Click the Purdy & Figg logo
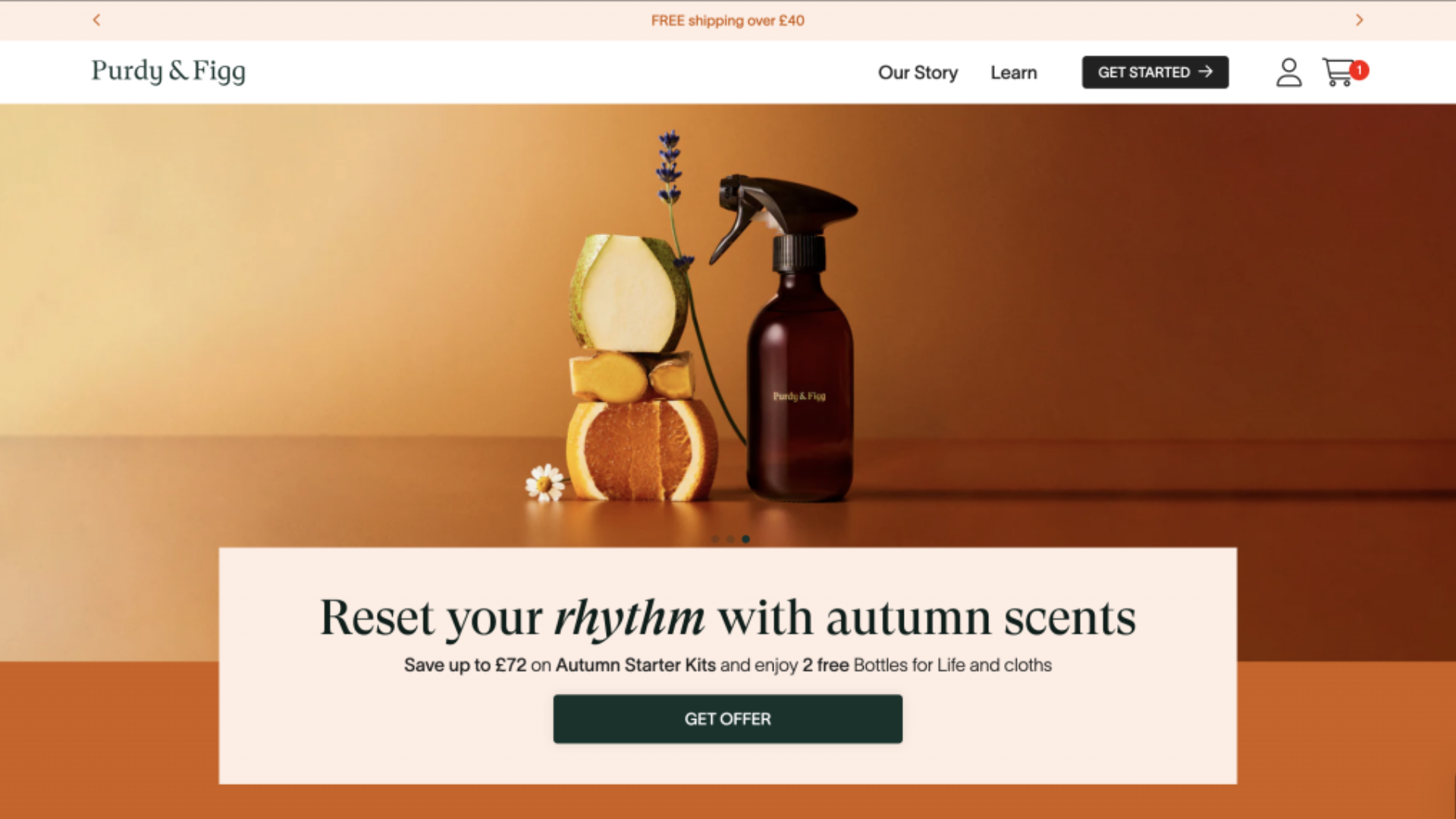 (x=168, y=71)
